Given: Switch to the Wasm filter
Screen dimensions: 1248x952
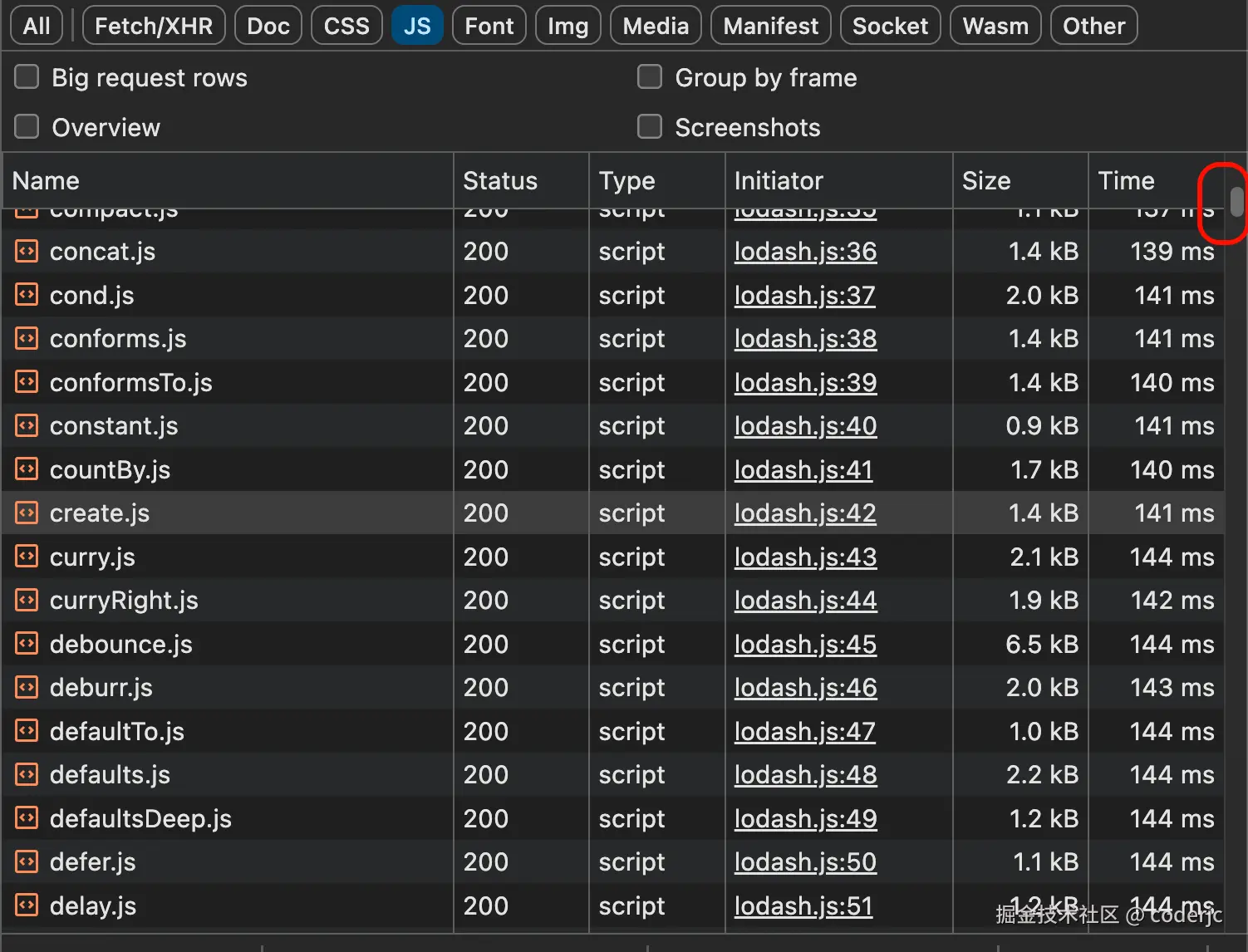Looking at the screenshot, I should pos(995,26).
